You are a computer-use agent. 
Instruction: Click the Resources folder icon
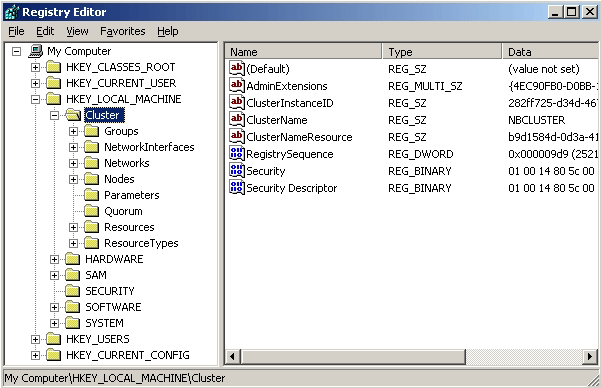92,227
